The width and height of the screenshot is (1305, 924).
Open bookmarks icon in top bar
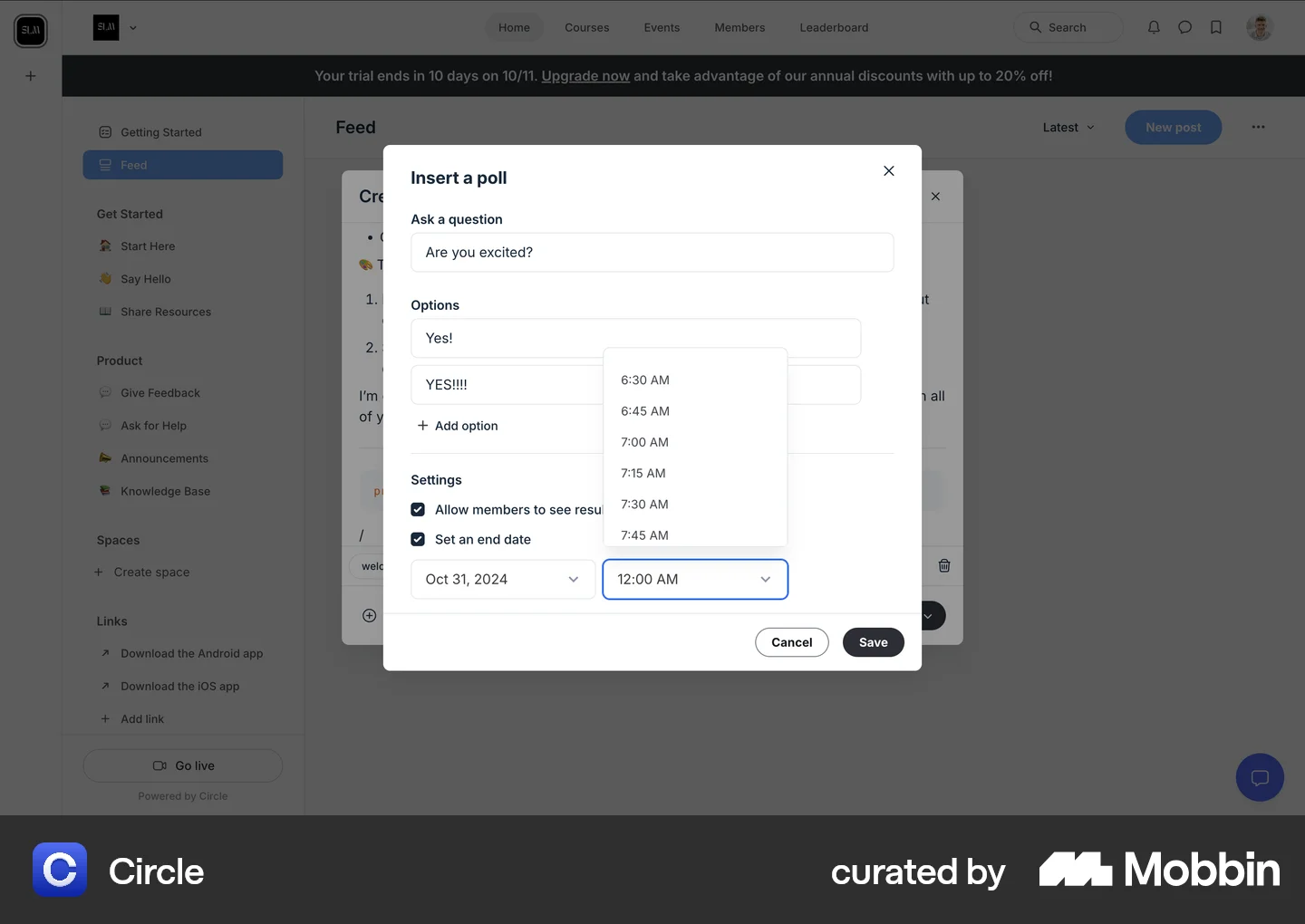(x=1216, y=27)
